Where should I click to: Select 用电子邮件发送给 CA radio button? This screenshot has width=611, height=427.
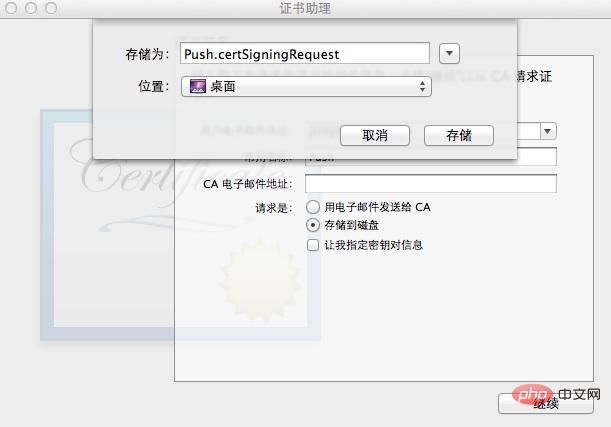point(313,207)
